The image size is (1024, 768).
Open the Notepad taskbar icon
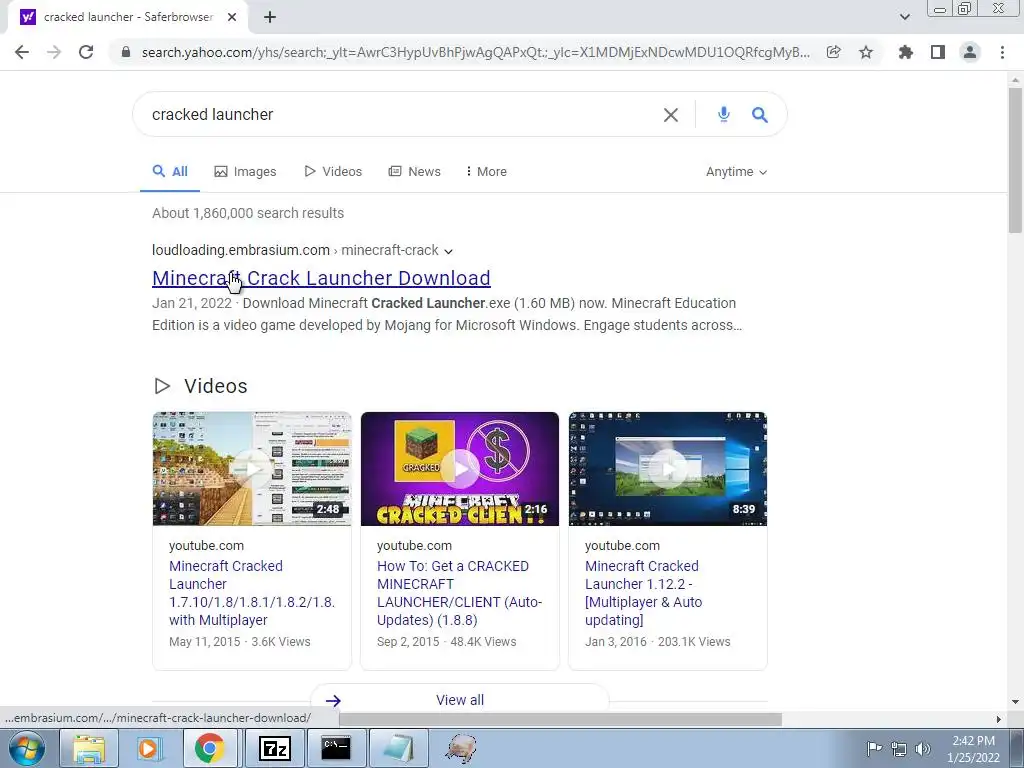click(x=398, y=748)
